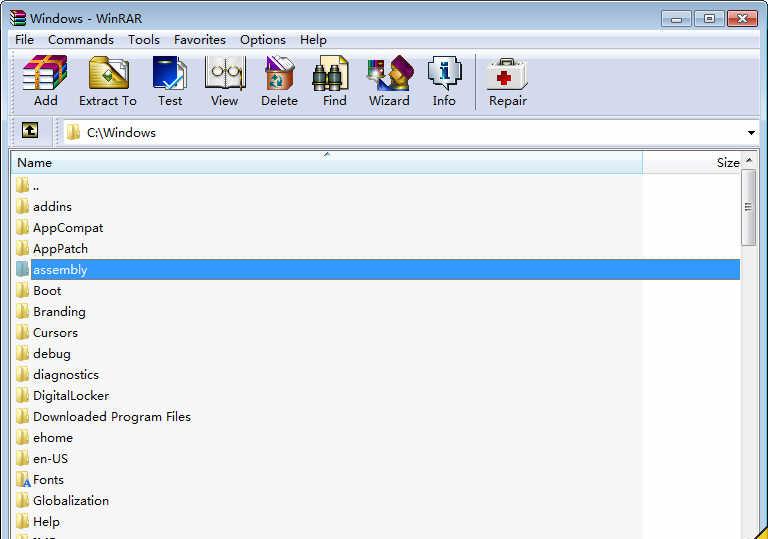Expand the address path dropdown arrow
Screen dimensions: 768x539
coord(751,133)
